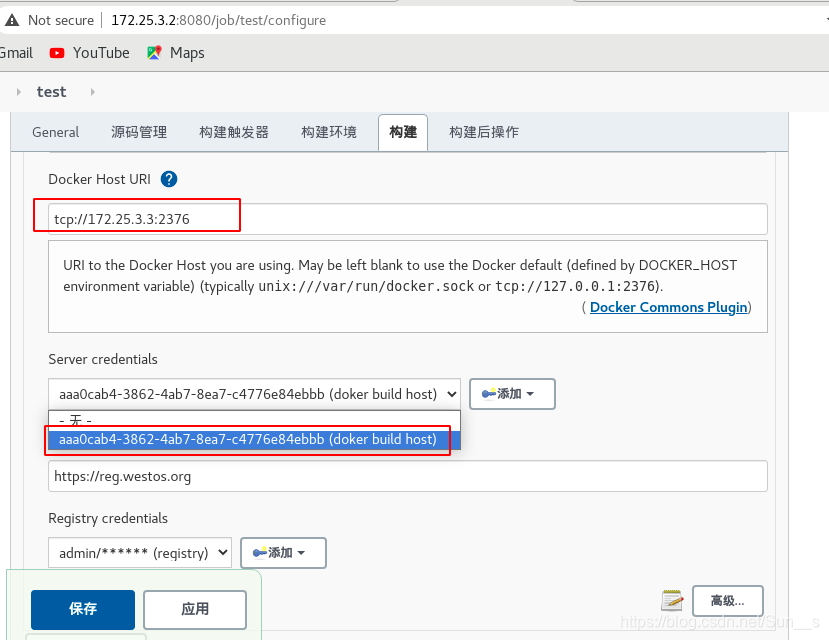Screen dimensions: 829x640
Task: Select the doker build host credential option
Action: [254, 440]
